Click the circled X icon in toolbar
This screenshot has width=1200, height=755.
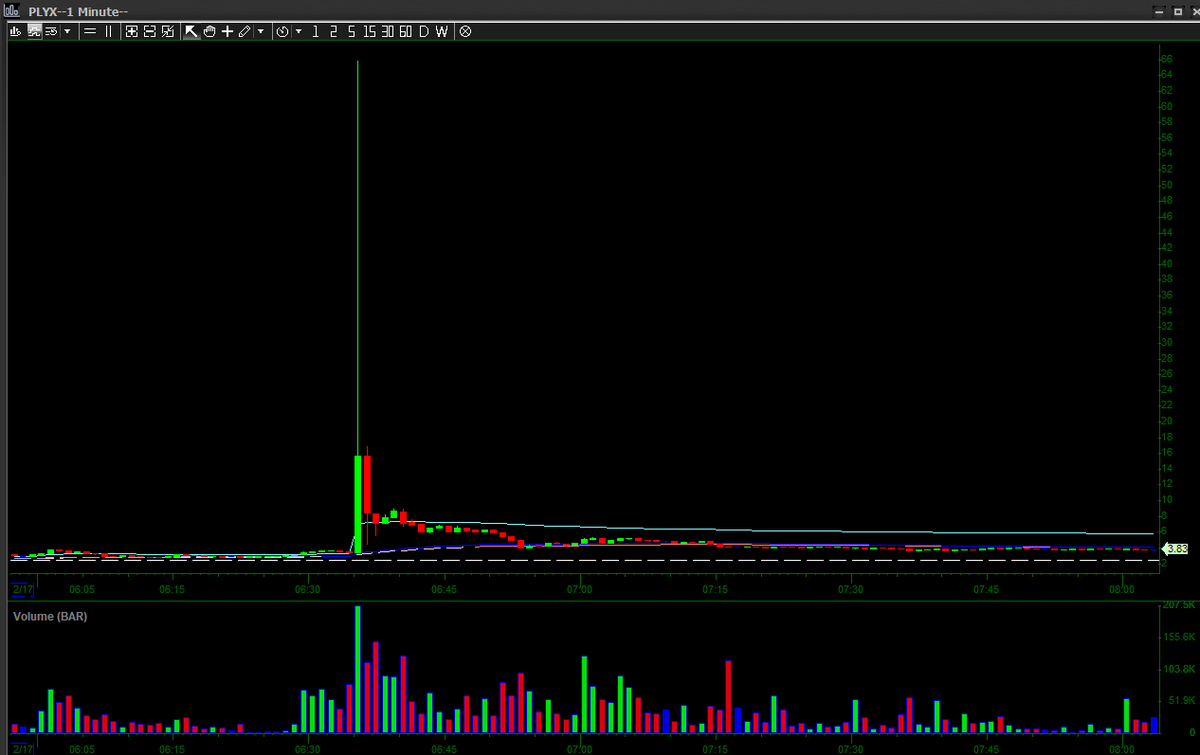click(x=465, y=31)
